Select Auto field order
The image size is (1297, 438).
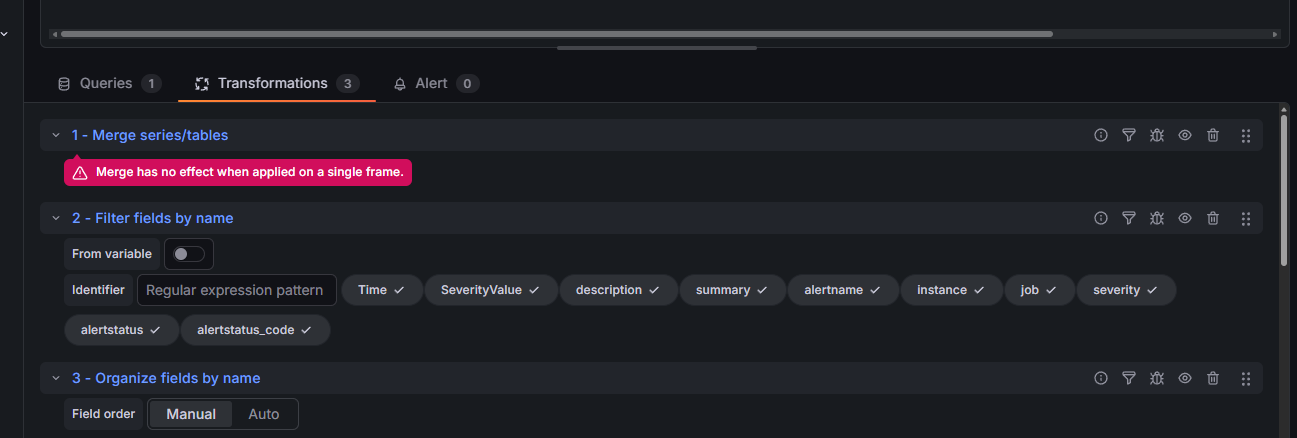(x=264, y=414)
